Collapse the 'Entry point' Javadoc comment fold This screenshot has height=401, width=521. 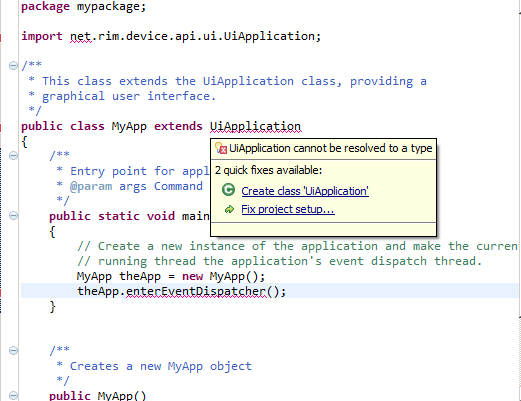[13, 155]
